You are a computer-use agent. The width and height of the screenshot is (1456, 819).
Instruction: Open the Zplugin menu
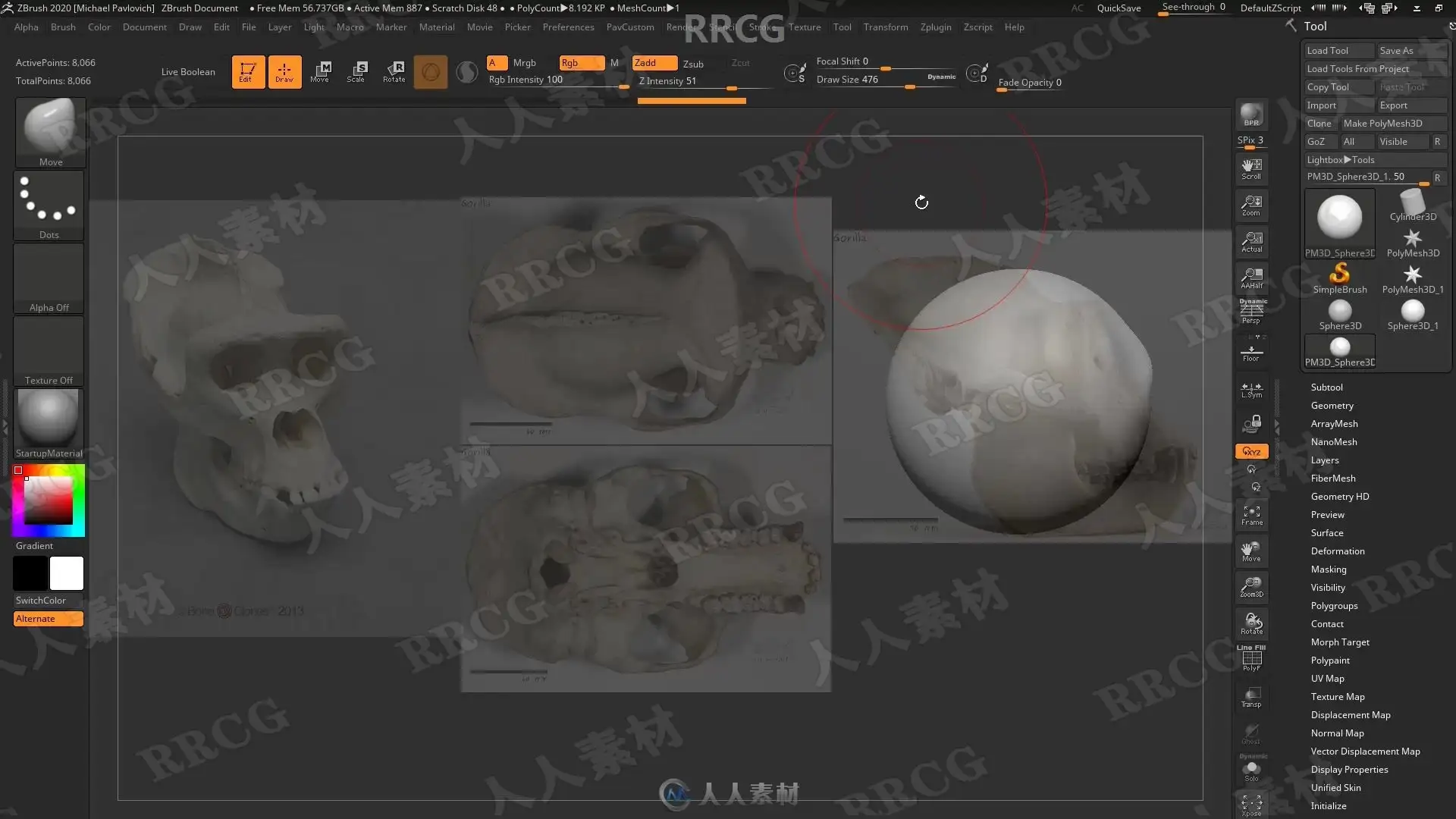(935, 27)
